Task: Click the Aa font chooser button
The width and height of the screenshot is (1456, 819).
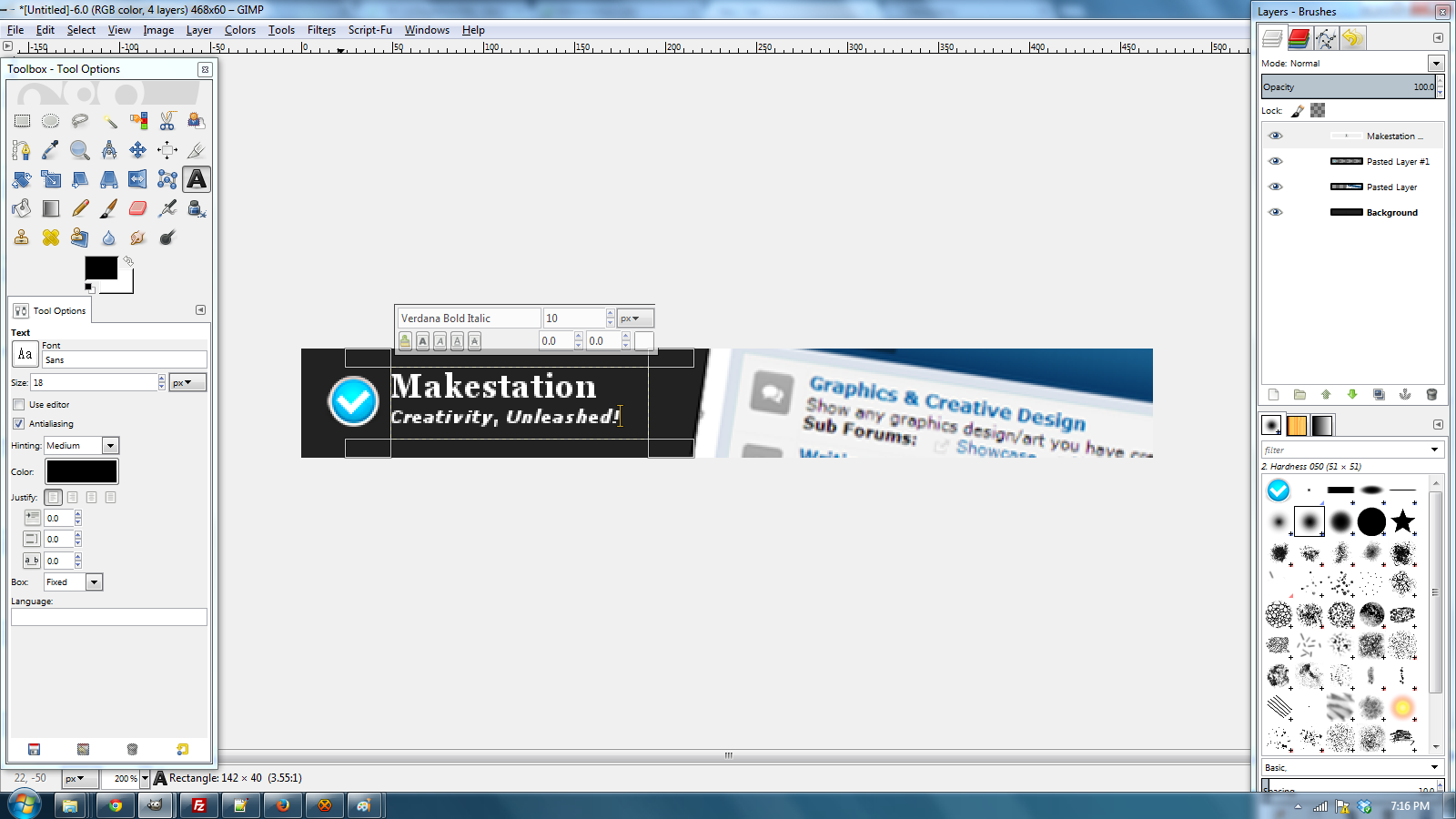Action: (25, 354)
